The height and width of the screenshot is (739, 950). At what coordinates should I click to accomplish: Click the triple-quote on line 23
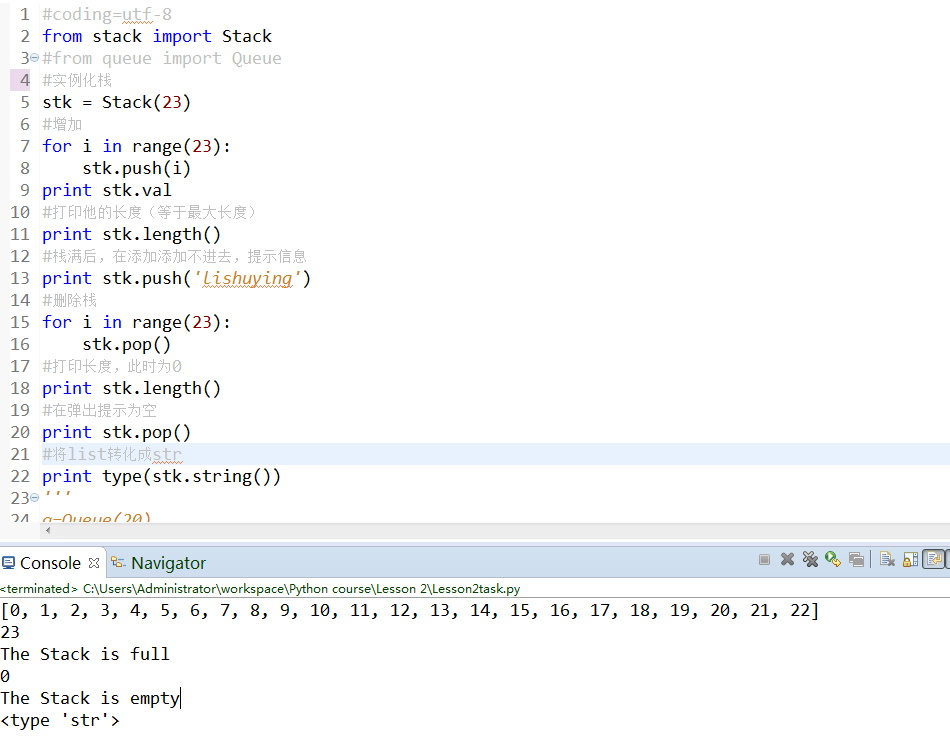point(57,495)
